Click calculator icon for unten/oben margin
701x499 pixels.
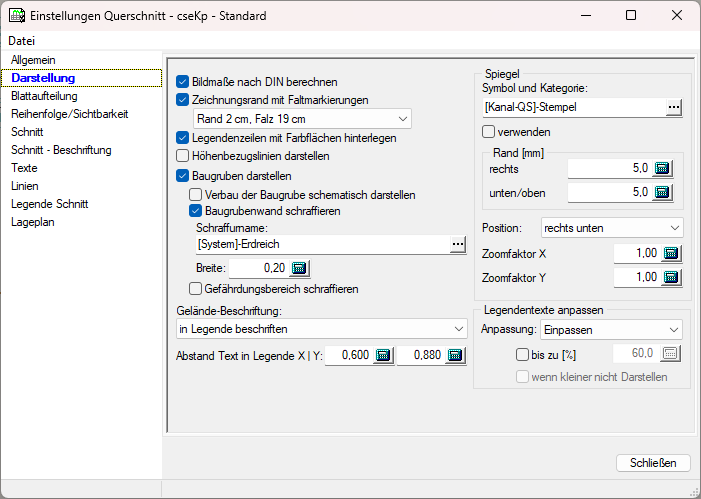pyautogui.click(x=662, y=192)
